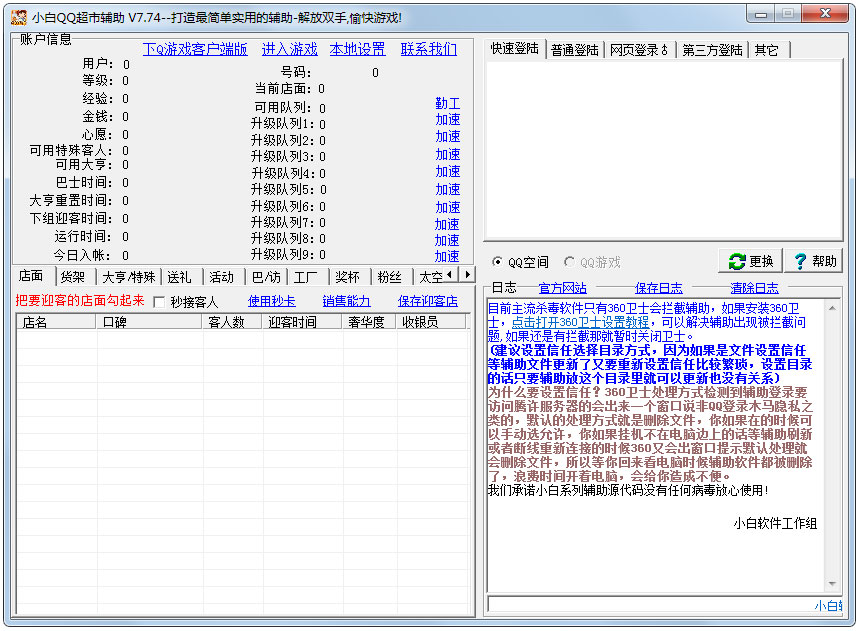Screen dimensions: 859x631
Task: Switch to the 货架 tab
Action: (x=73, y=277)
